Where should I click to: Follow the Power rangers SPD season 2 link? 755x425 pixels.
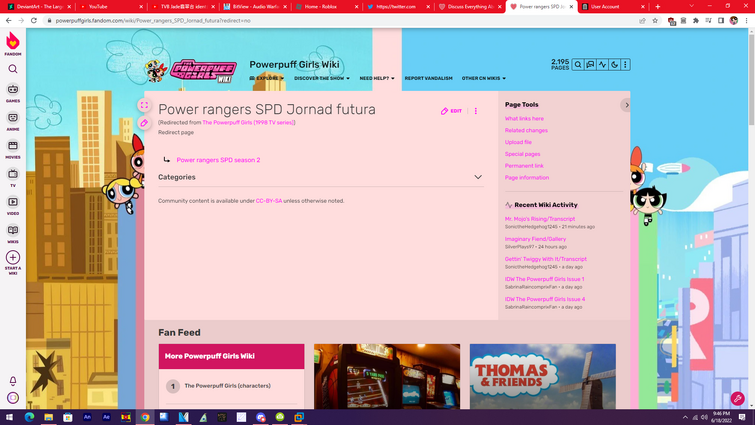[218, 160]
